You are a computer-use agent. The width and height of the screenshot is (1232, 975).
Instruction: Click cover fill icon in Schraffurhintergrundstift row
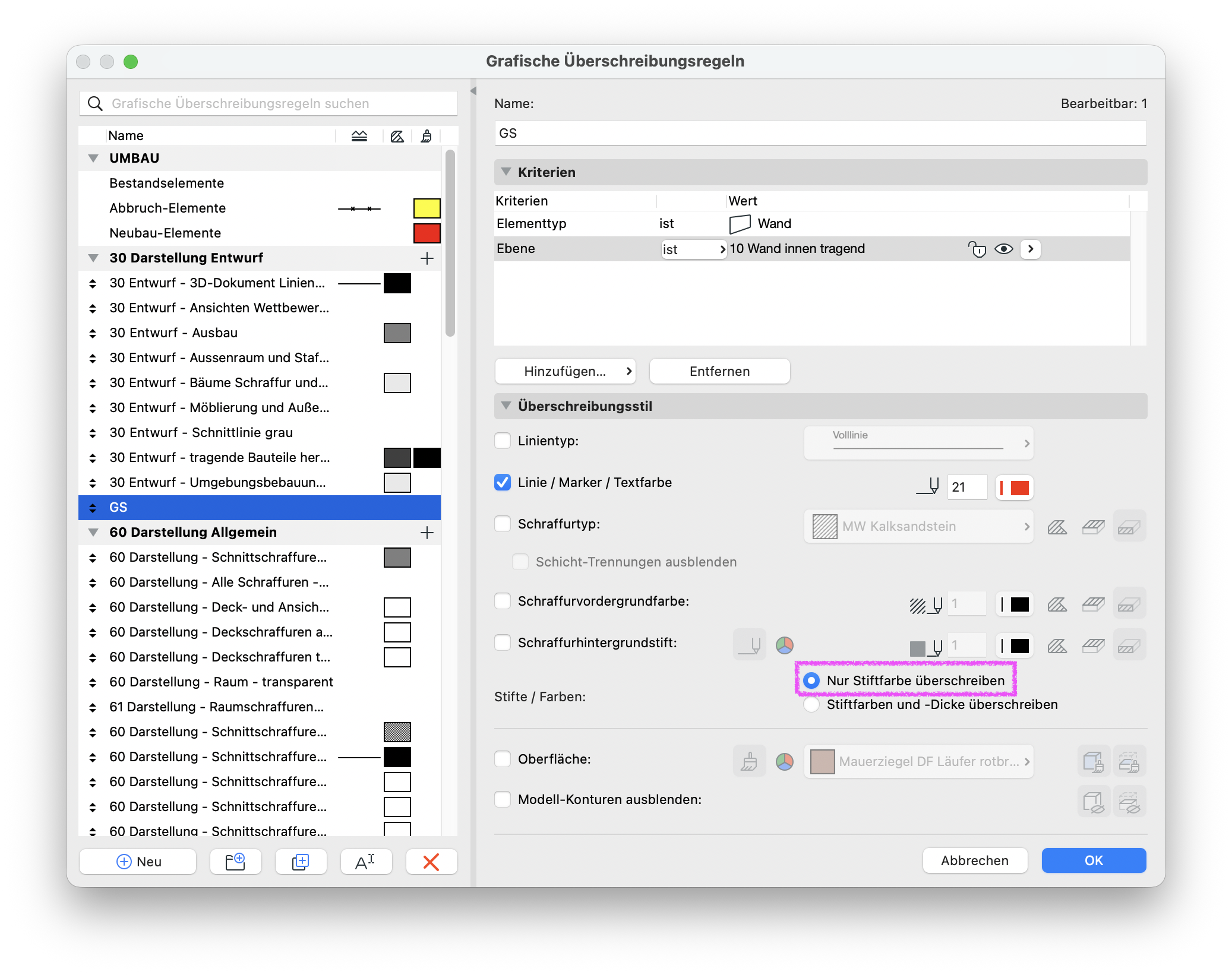(x=1093, y=645)
